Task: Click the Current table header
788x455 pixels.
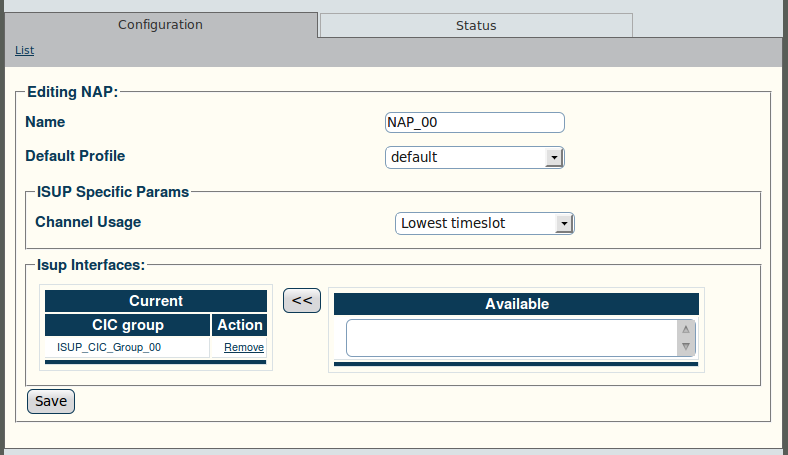Action: 156,301
